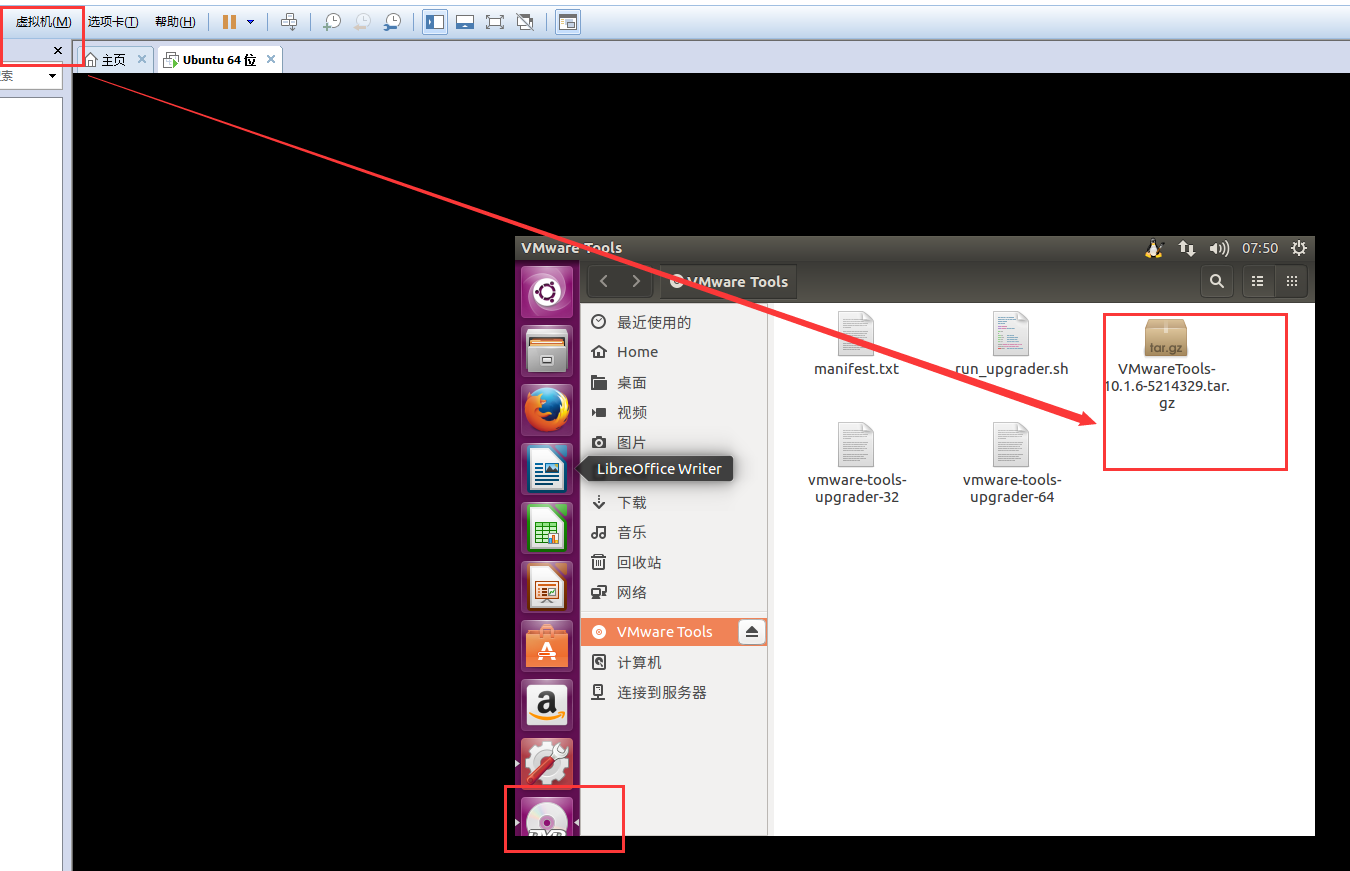This screenshot has width=1350, height=871.
Task: Open the 虚拟机(M) menu
Action: coord(43,22)
